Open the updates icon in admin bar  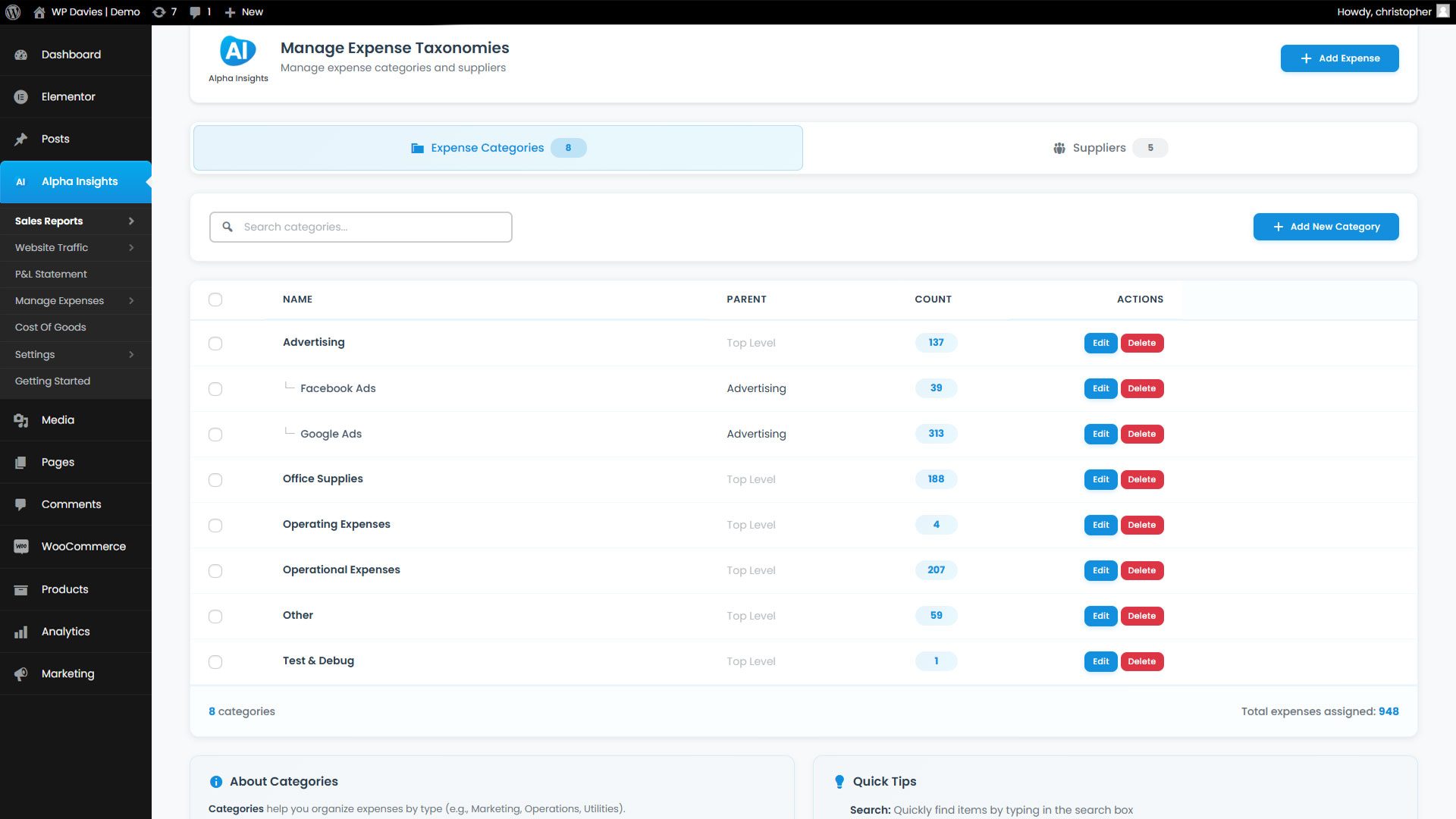coord(159,12)
